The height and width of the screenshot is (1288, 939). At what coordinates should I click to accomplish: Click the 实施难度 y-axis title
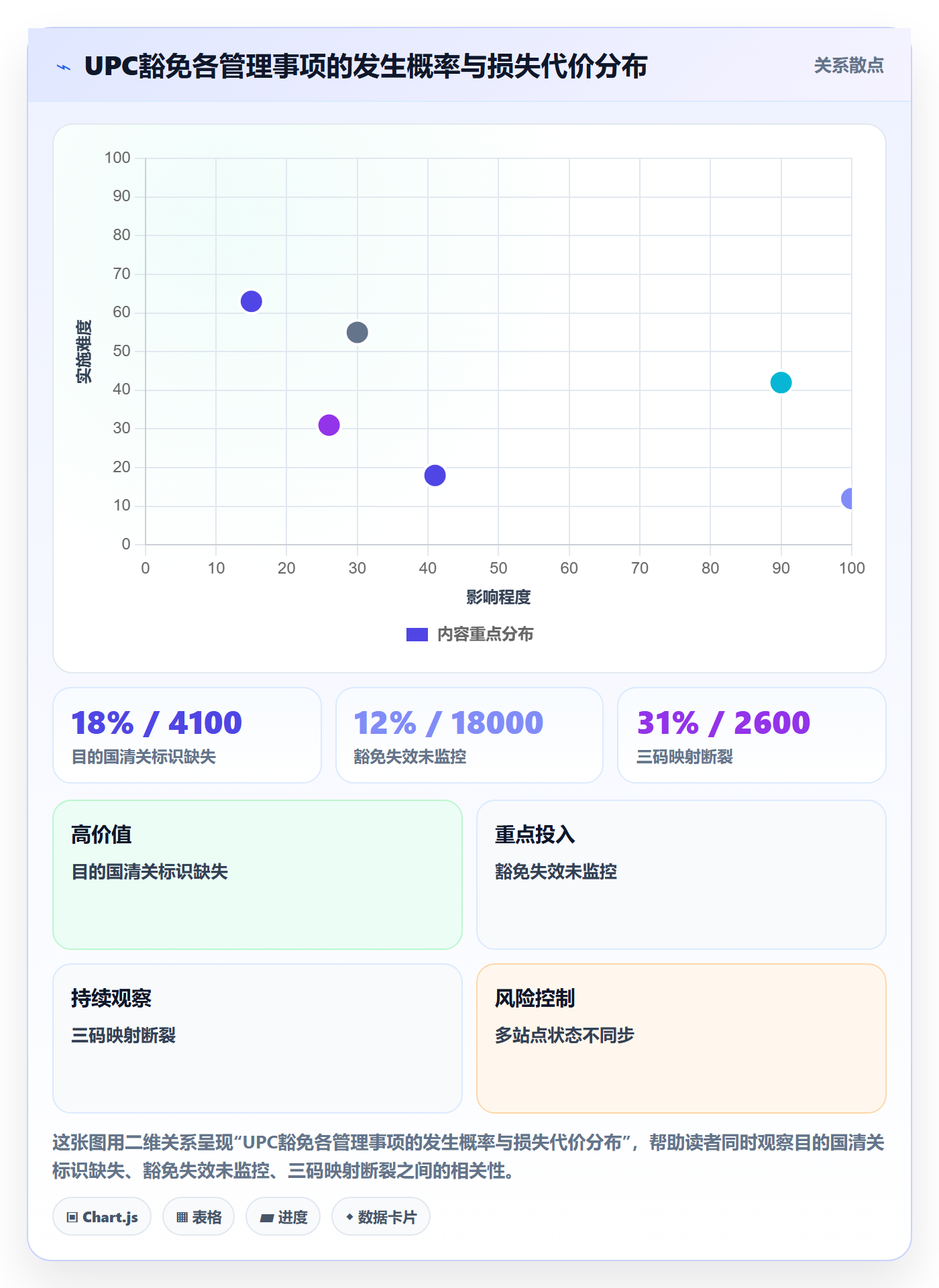(x=84, y=352)
